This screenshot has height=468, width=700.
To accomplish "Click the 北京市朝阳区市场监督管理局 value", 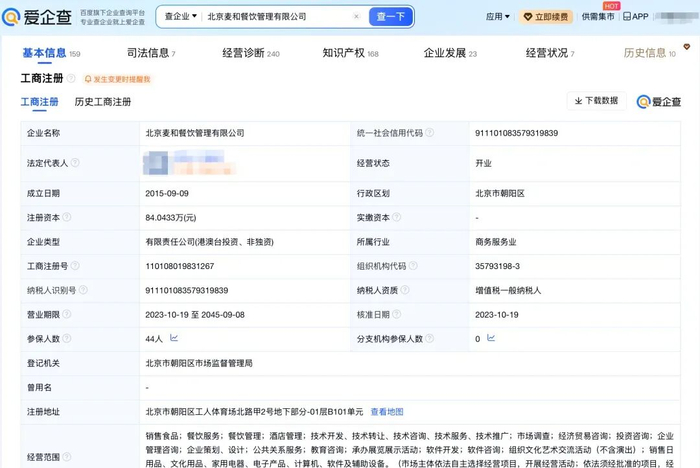I will click(x=199, y=364).
